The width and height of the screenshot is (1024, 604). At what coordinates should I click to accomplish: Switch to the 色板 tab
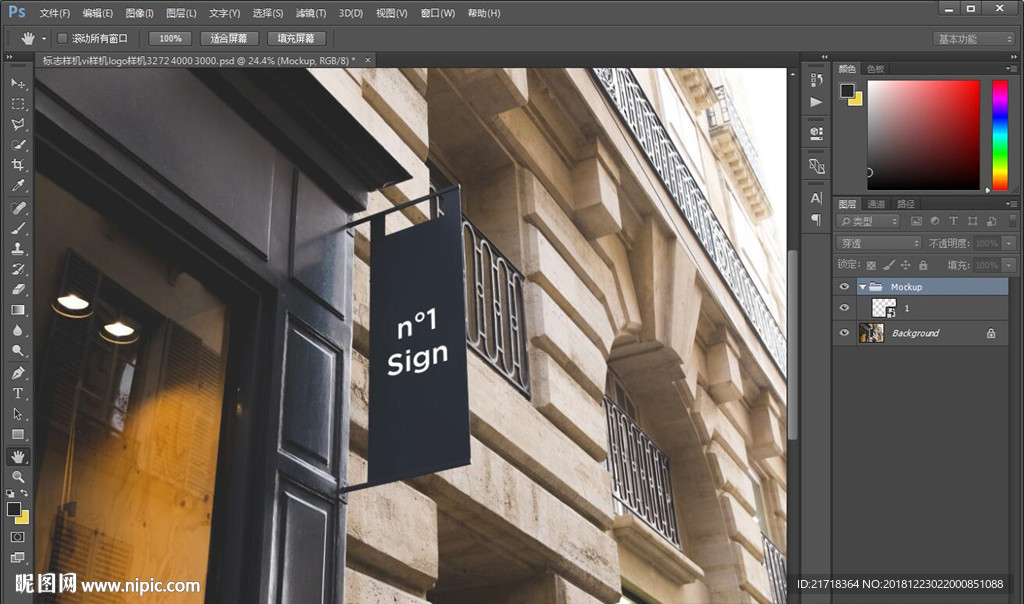coord(875,69)
